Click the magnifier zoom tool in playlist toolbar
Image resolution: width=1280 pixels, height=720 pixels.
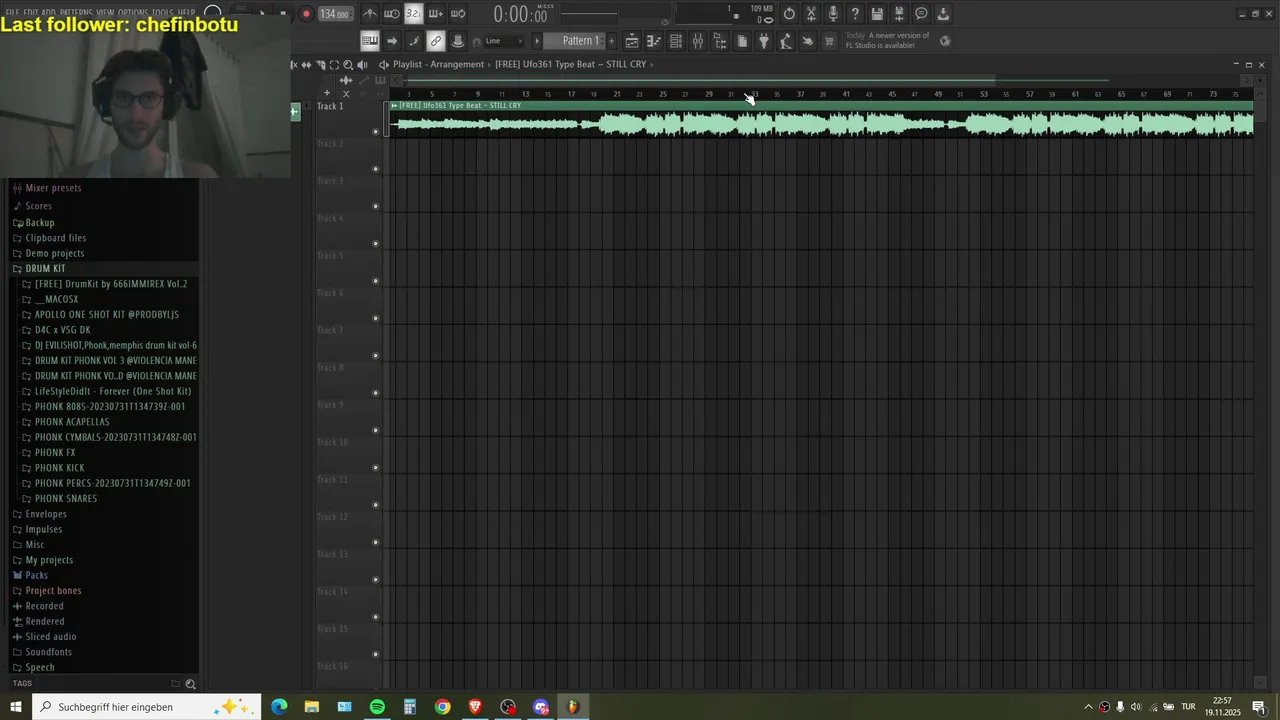pos(348,64)
